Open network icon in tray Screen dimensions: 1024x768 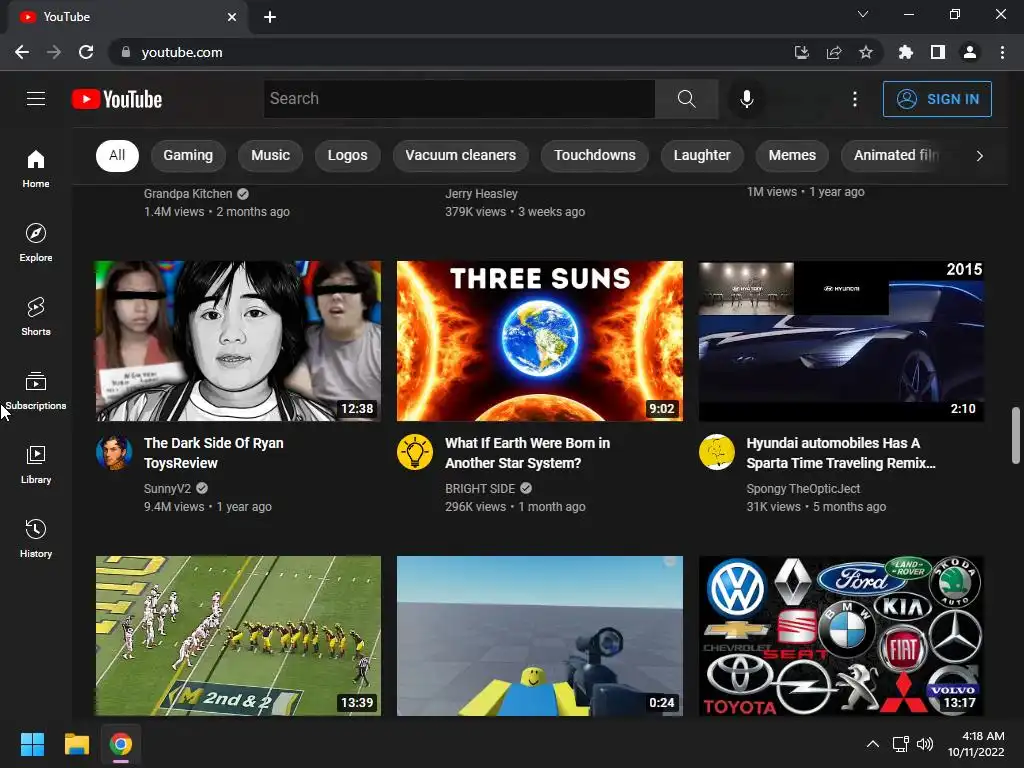[x=901, y=744]
